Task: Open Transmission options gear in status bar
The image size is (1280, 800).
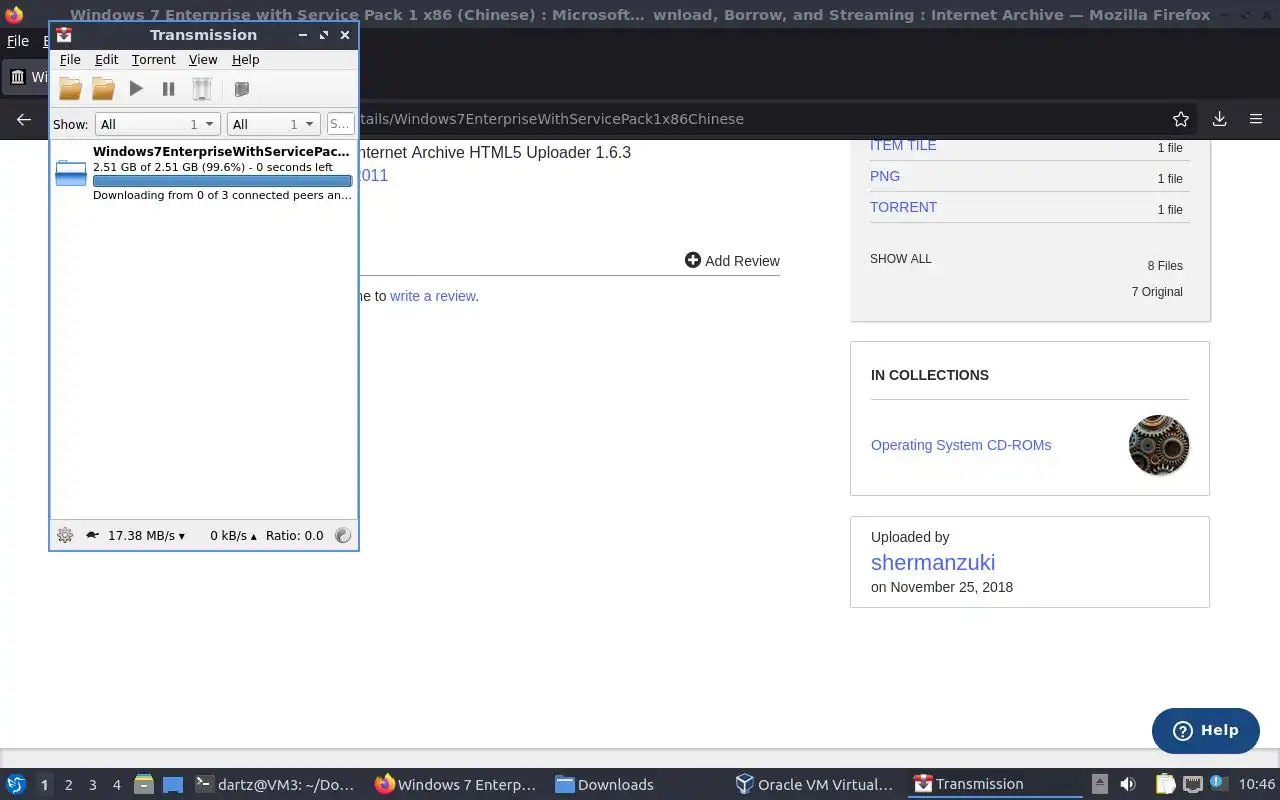Action: 65,535
